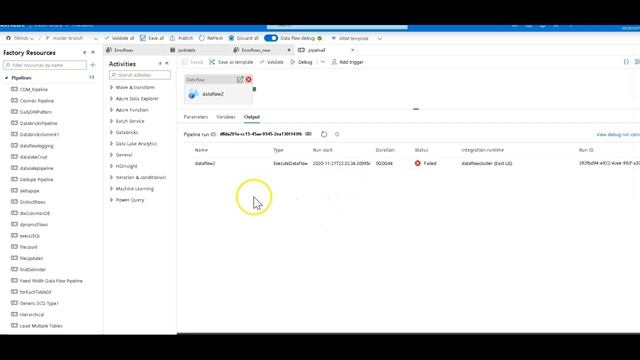
Task: Open the Fixed Width Data Flow Pipeline
Action: point(51,281)
